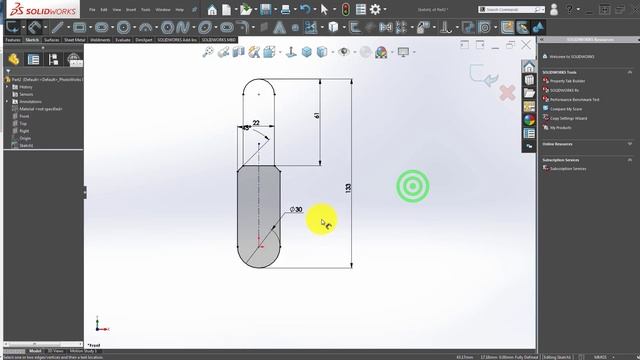Open Subscription Services link

coord(568,169)
